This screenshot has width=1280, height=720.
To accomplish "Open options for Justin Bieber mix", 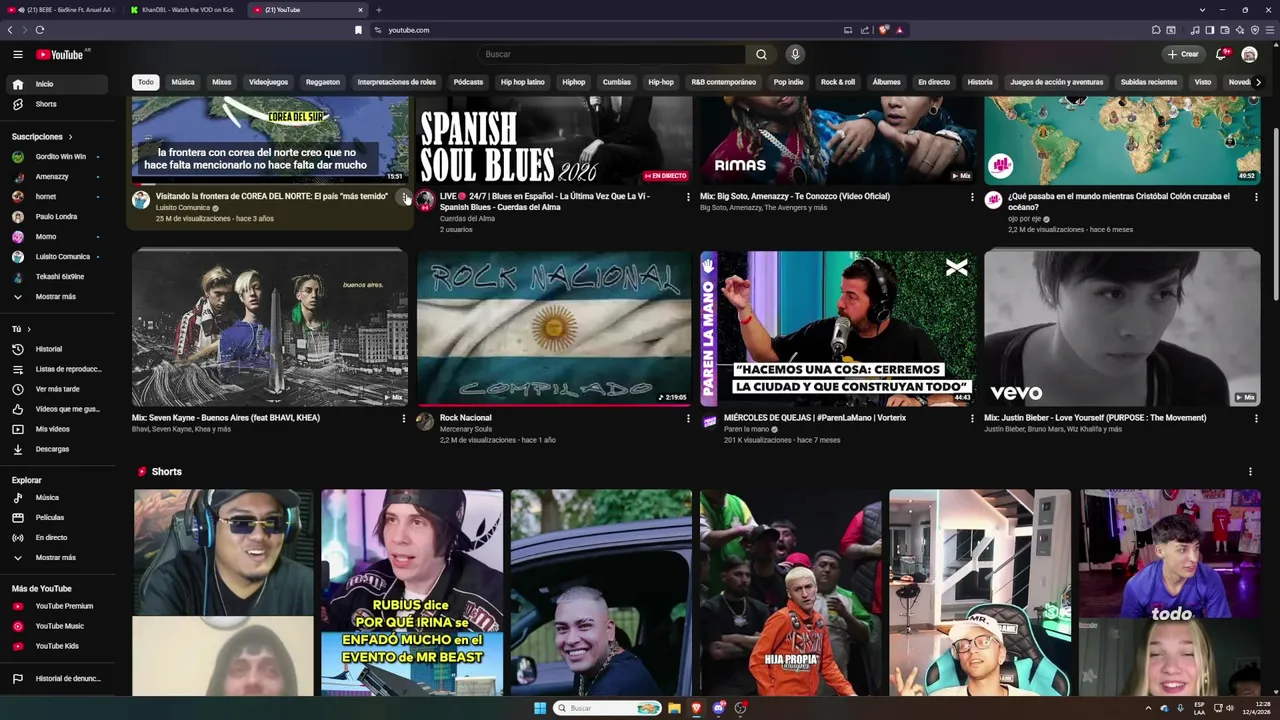I will tap(1256, 419).
